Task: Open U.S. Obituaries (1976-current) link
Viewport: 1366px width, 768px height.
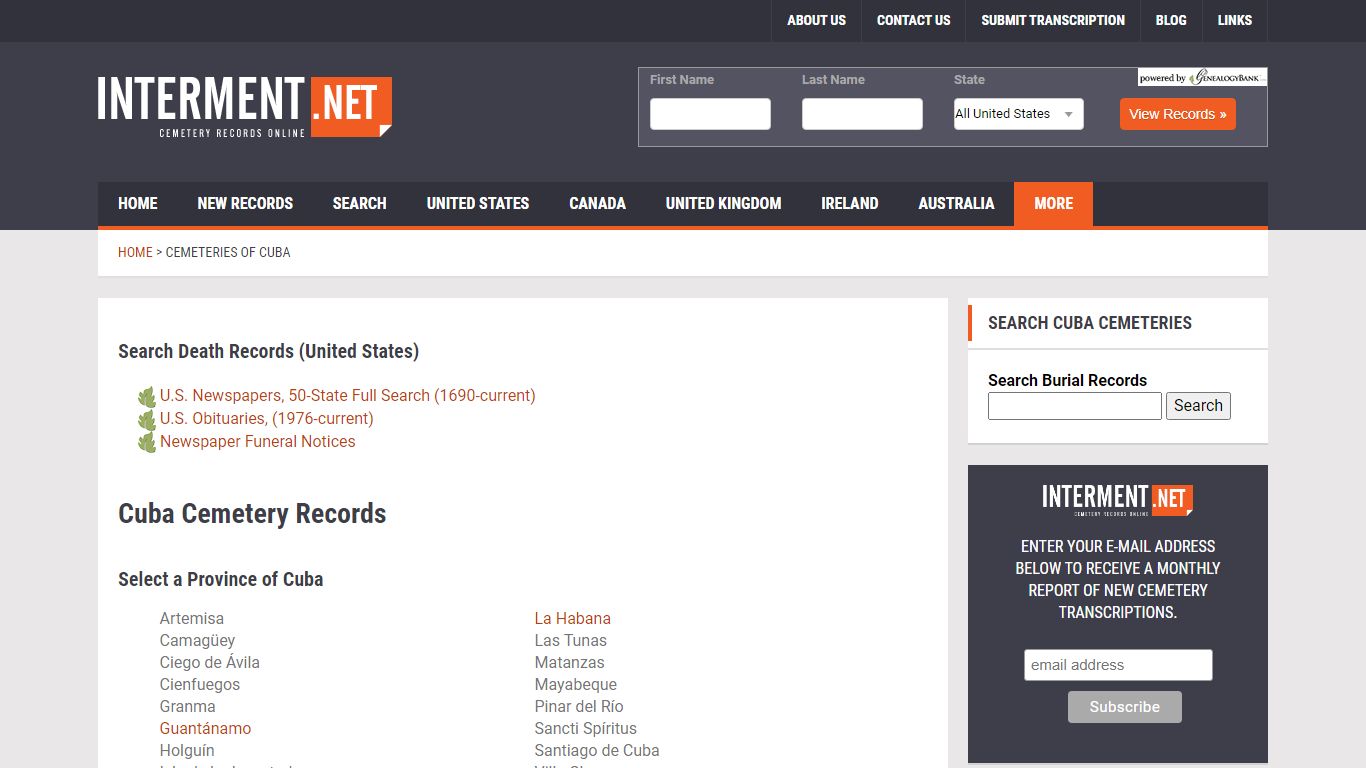Action: tap(267, 419)
